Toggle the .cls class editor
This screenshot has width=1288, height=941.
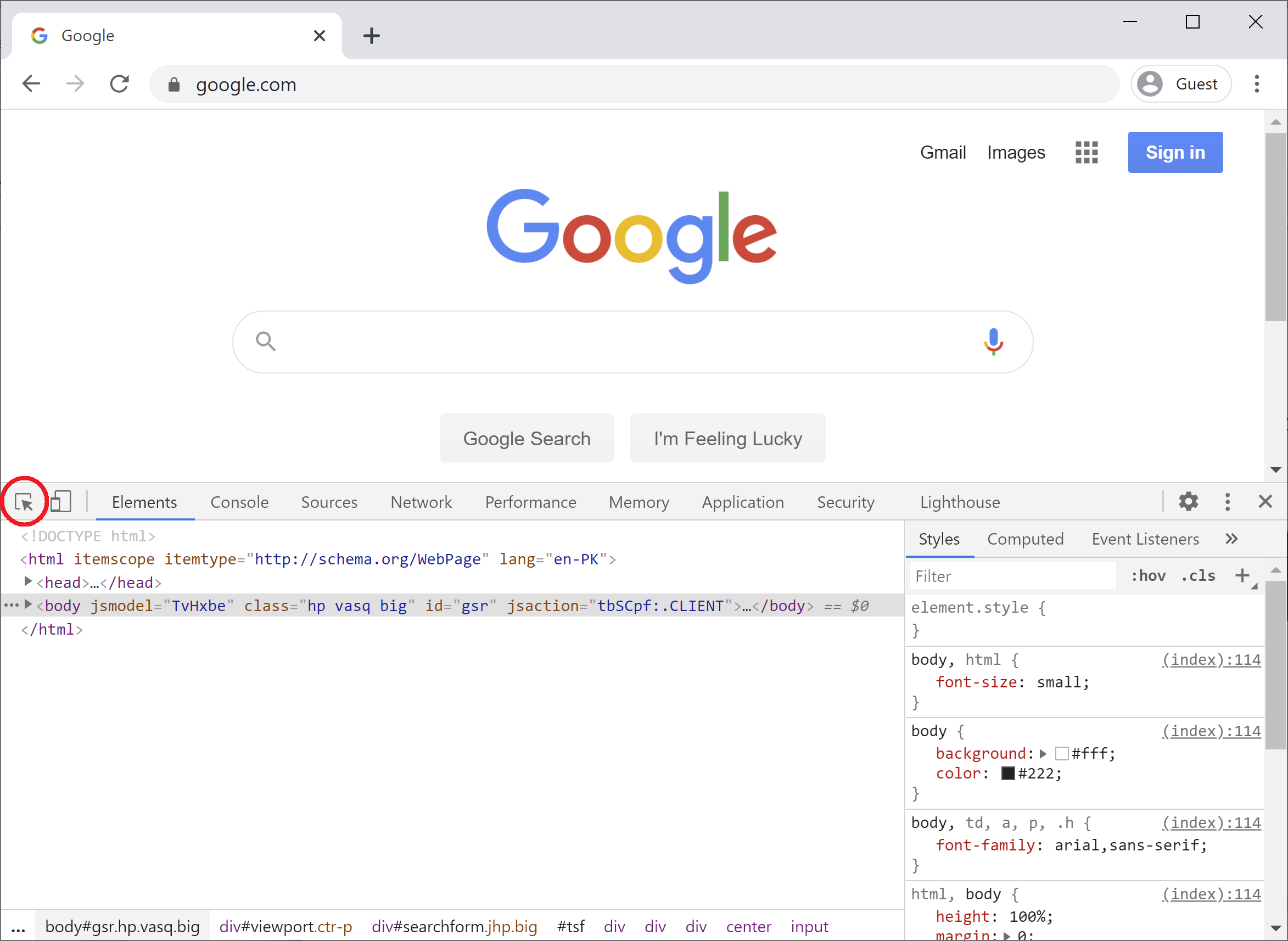[1199, 576]
